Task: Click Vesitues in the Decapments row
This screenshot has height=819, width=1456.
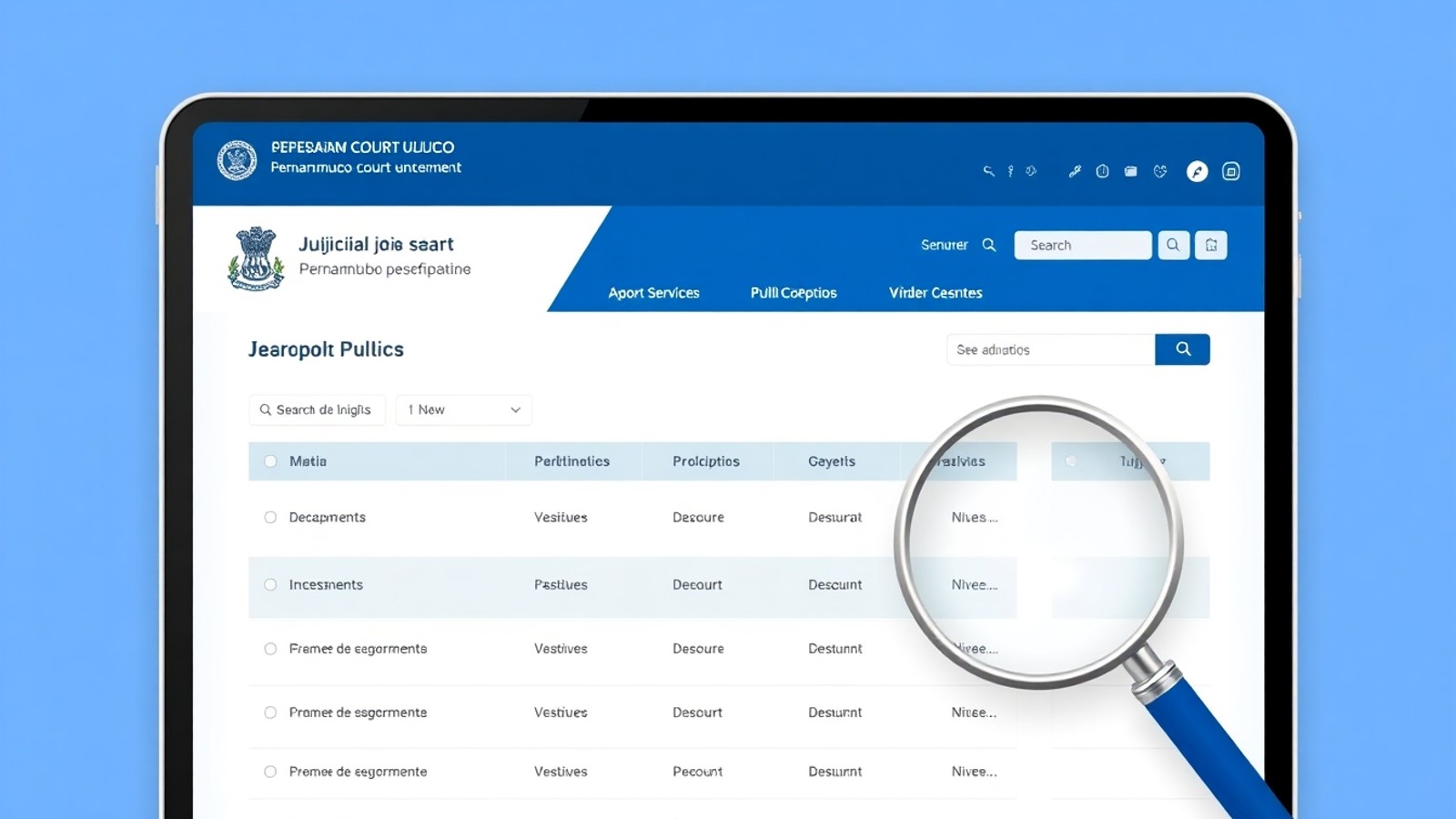Action: 561,517
